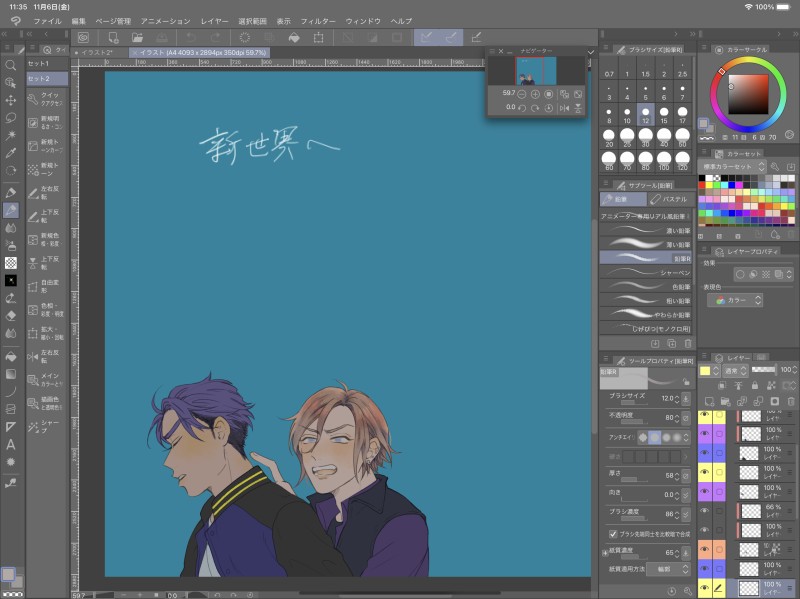
Task: Open the 表現色 カラー dropdown
Action: tap(735, 301)
